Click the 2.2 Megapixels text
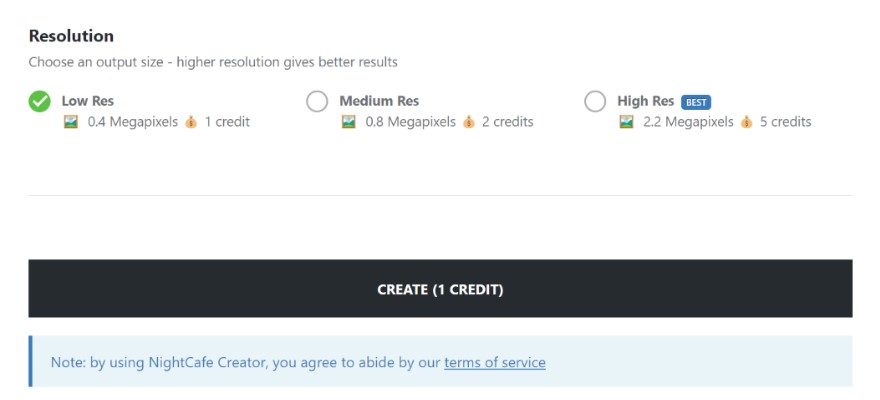 pos(688,122)
